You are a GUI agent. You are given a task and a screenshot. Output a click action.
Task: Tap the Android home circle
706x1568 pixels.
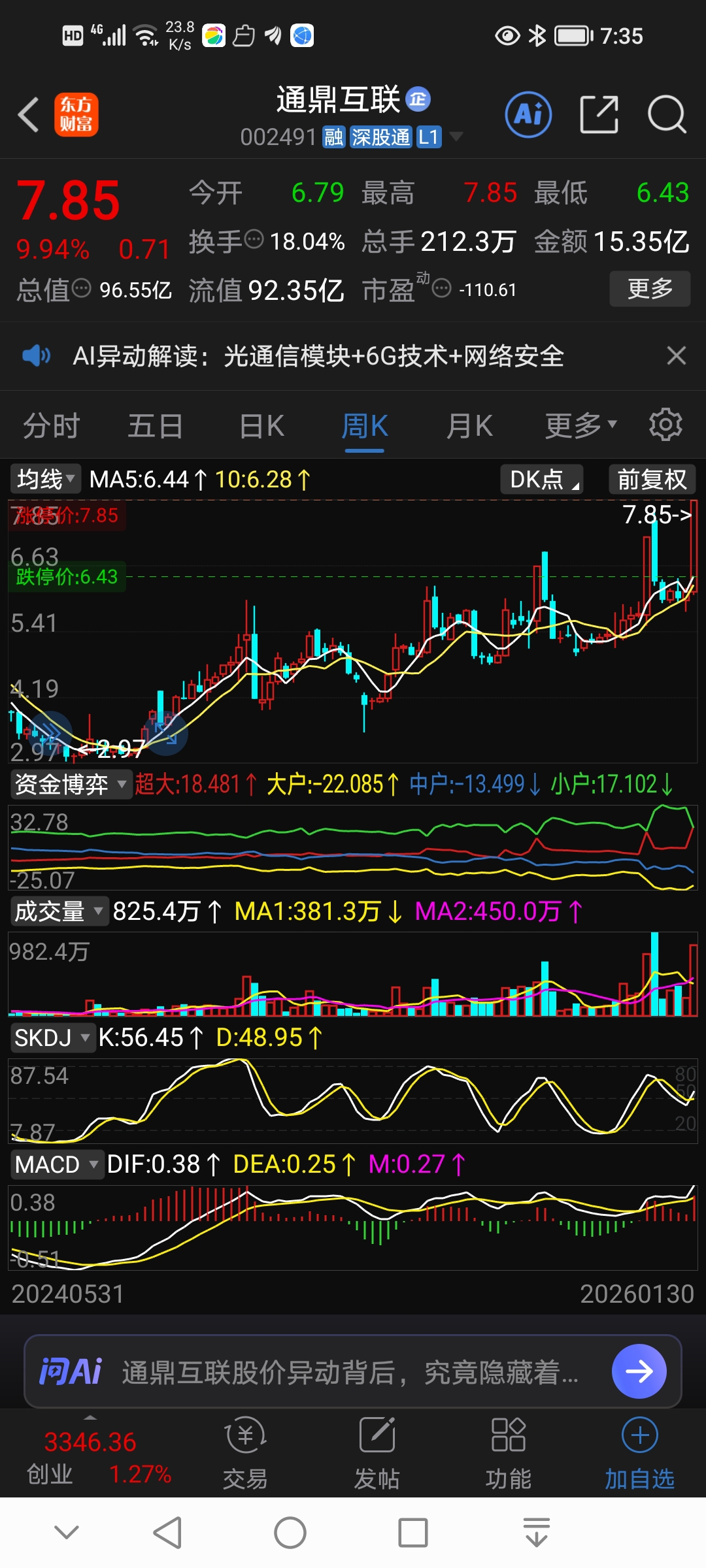pos(290,1532)
